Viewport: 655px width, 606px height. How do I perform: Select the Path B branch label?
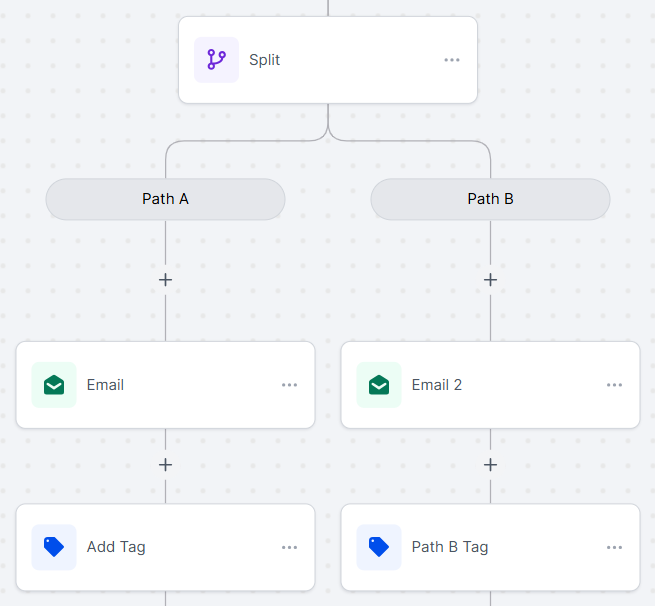point(490,199)
